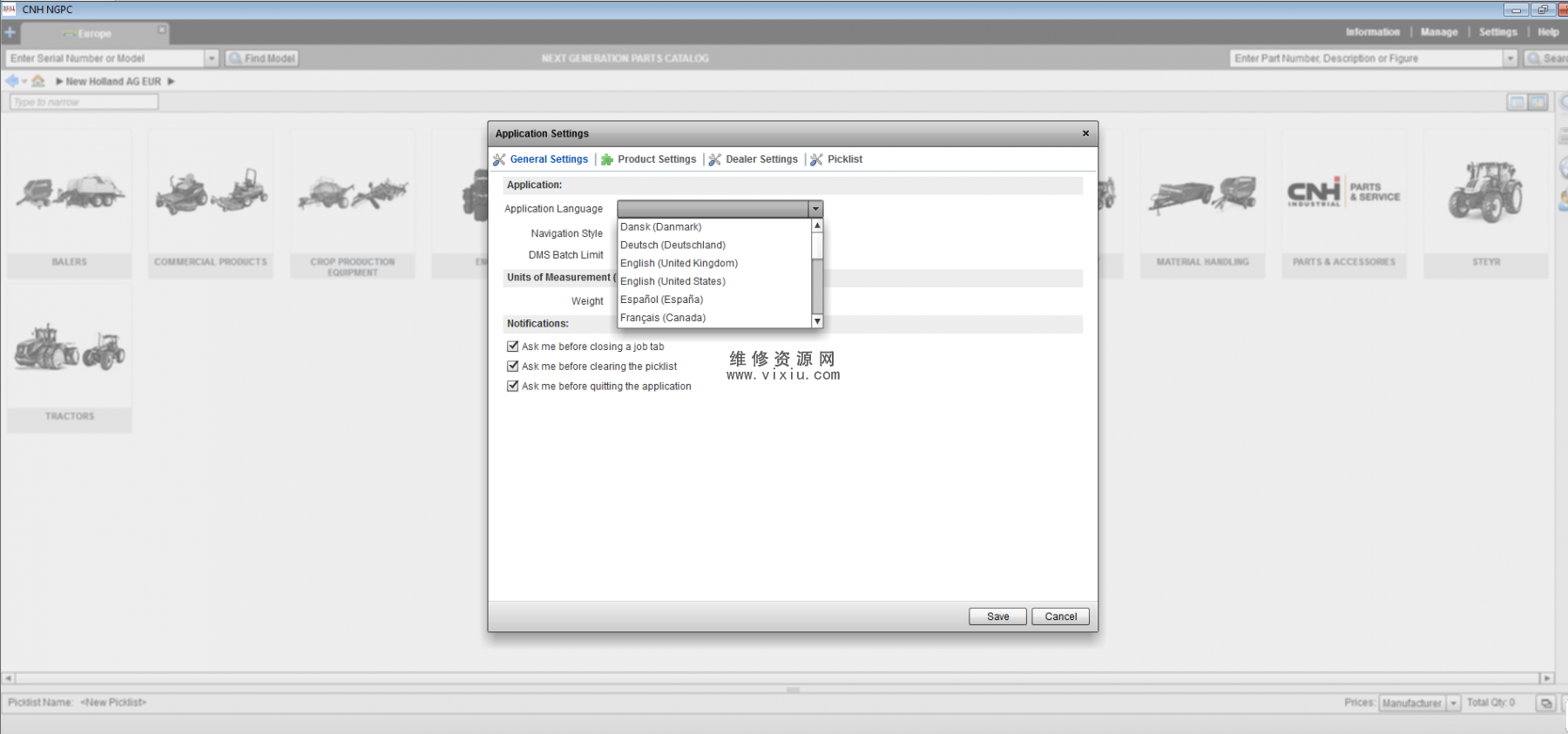The image size is (1568, 734).
Task: Switch to list view icon
Action: pos(1517,103)
